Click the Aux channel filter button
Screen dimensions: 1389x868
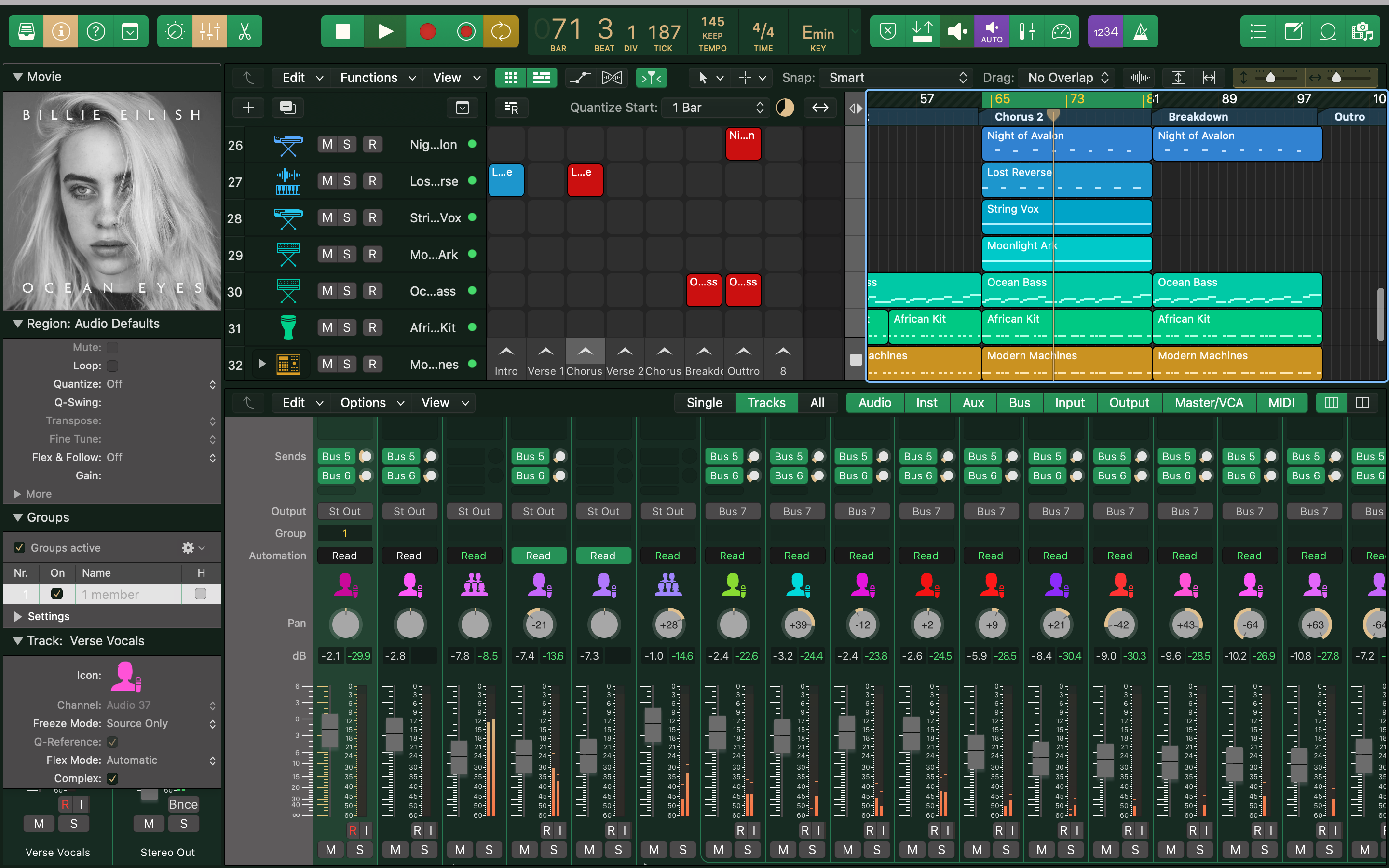973,403
